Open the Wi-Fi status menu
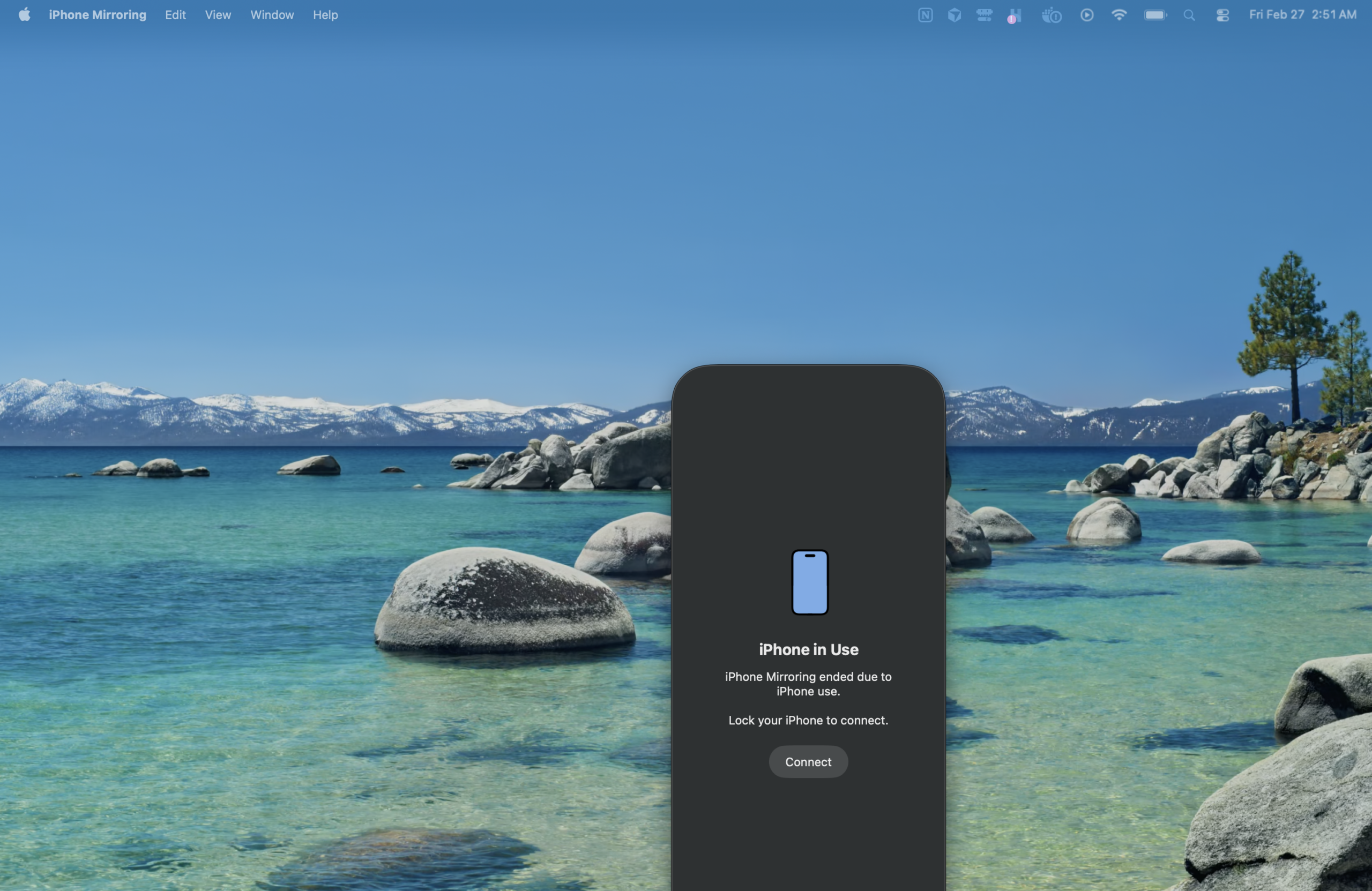Screen dimensions: 1372x891 [1119, 15]
